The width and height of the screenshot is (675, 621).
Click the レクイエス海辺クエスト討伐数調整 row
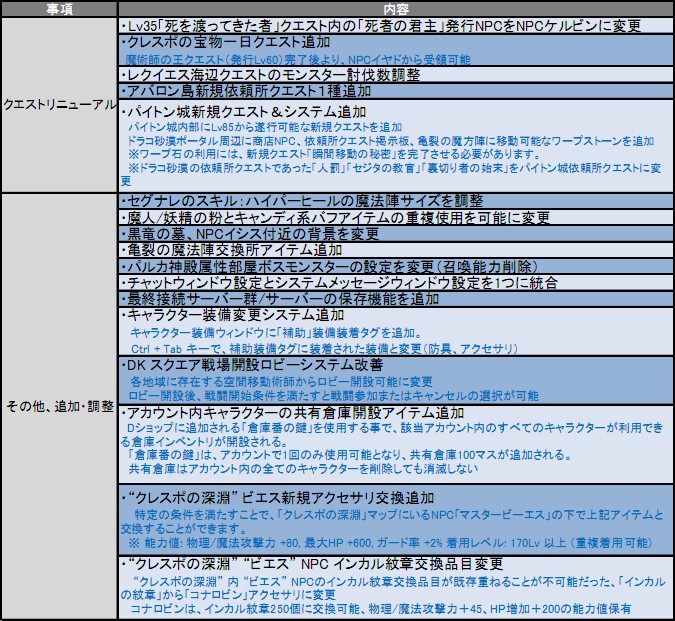pos(396,75)
